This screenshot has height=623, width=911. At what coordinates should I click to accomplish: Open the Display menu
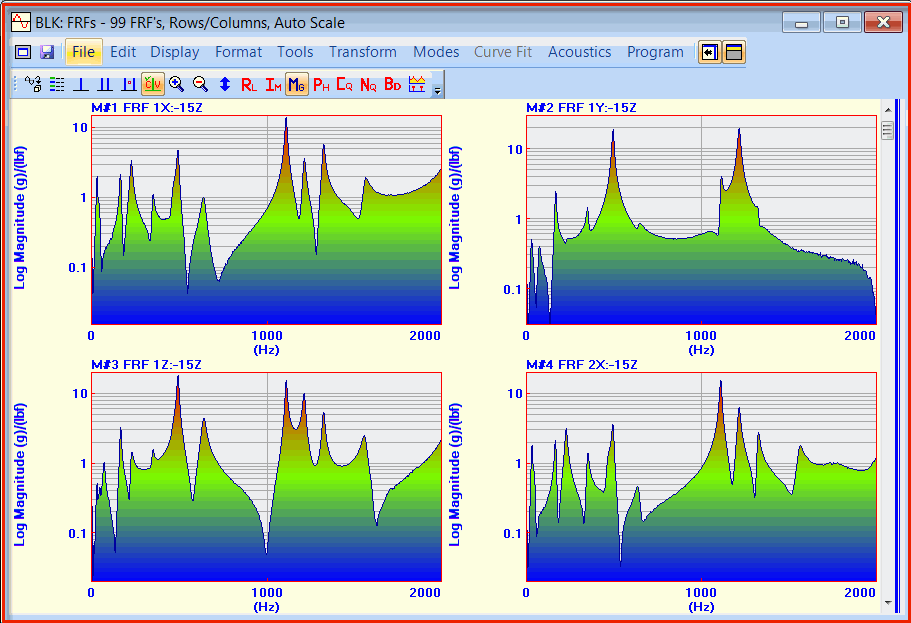click(175, 52)
